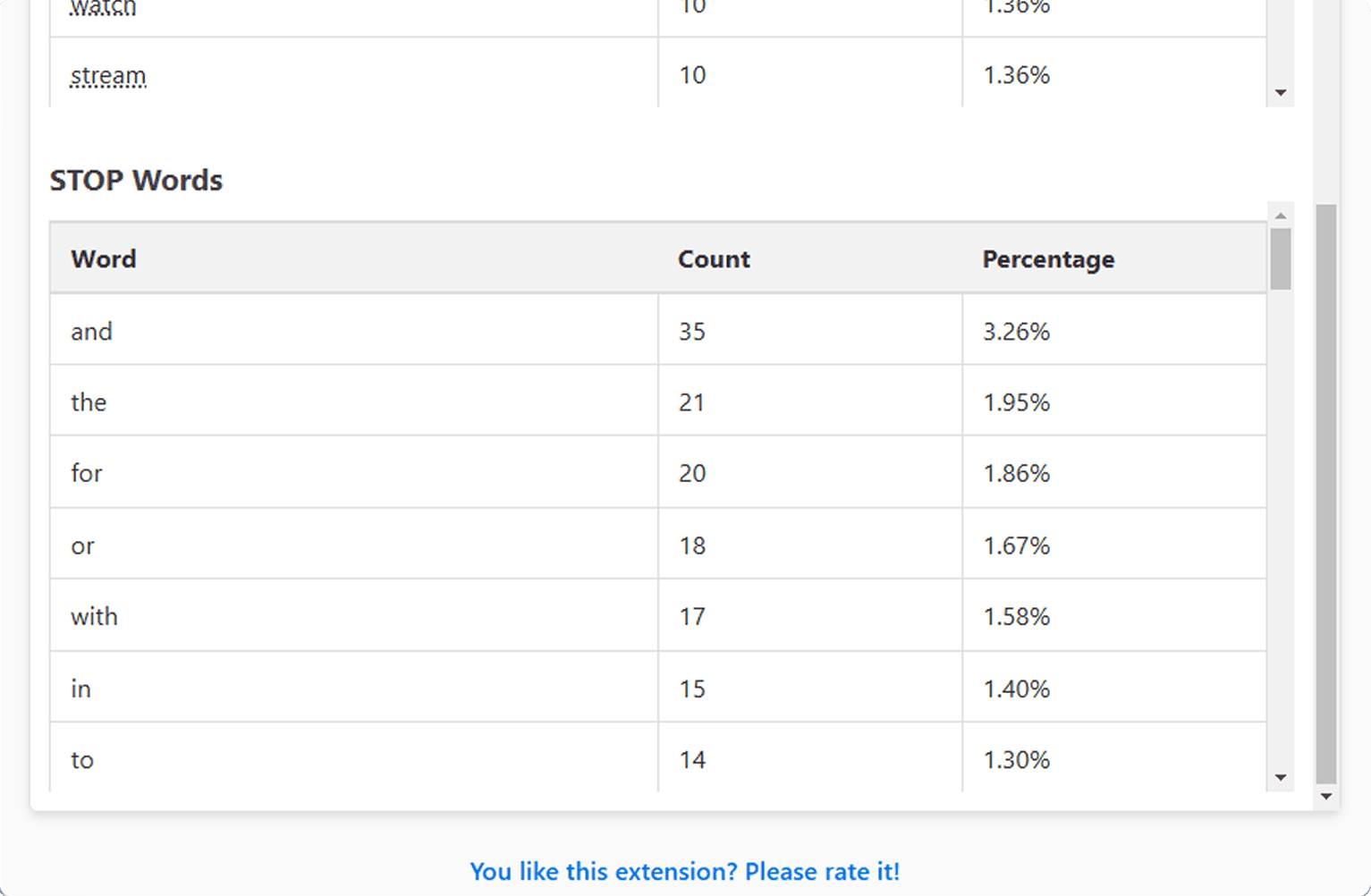Screen dimensions: 1371x896
Task: Select the Count column header
Action: pos(714,259)
